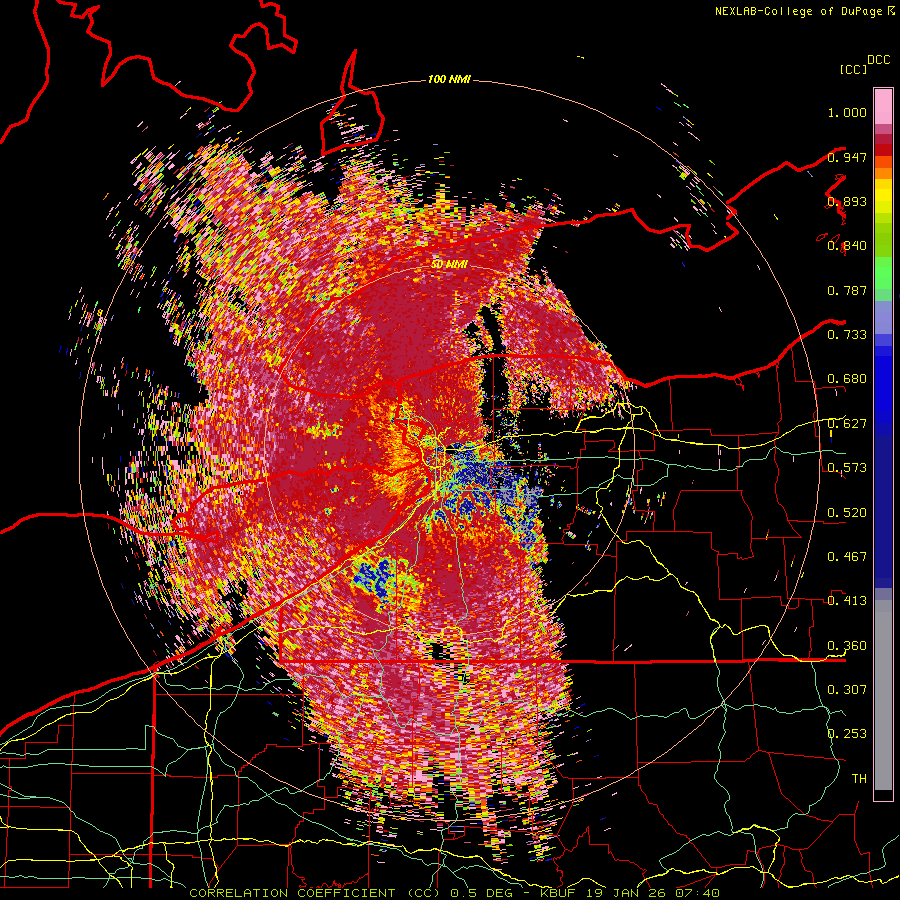
Task: Select the 0.573 legend value
Action: coord(847,468)
